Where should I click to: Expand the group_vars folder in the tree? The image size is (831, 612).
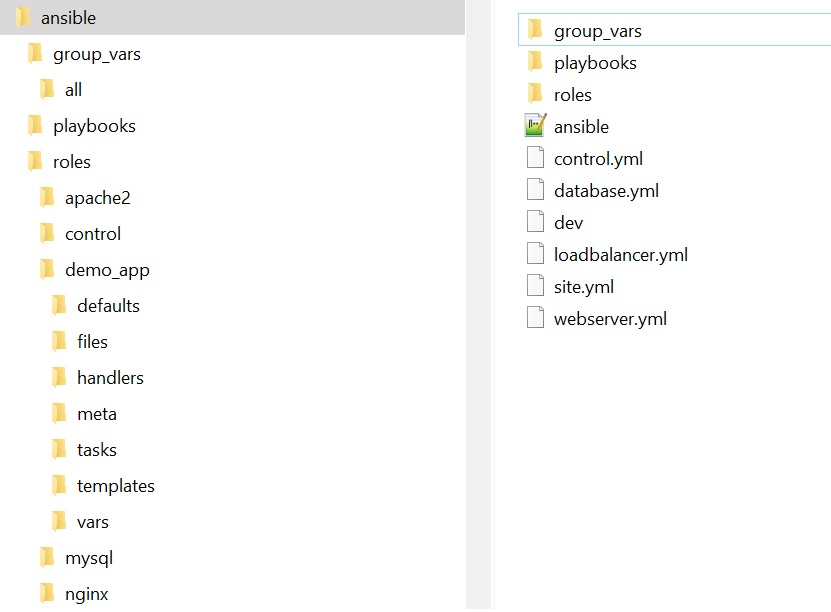click(x=96, y=54)
